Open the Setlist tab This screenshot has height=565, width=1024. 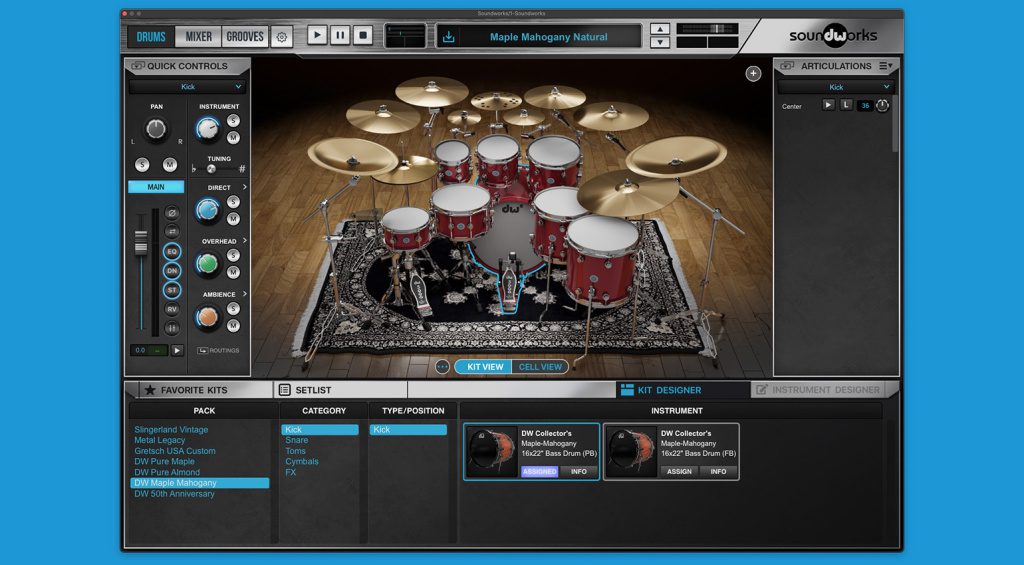click(340, 390)
